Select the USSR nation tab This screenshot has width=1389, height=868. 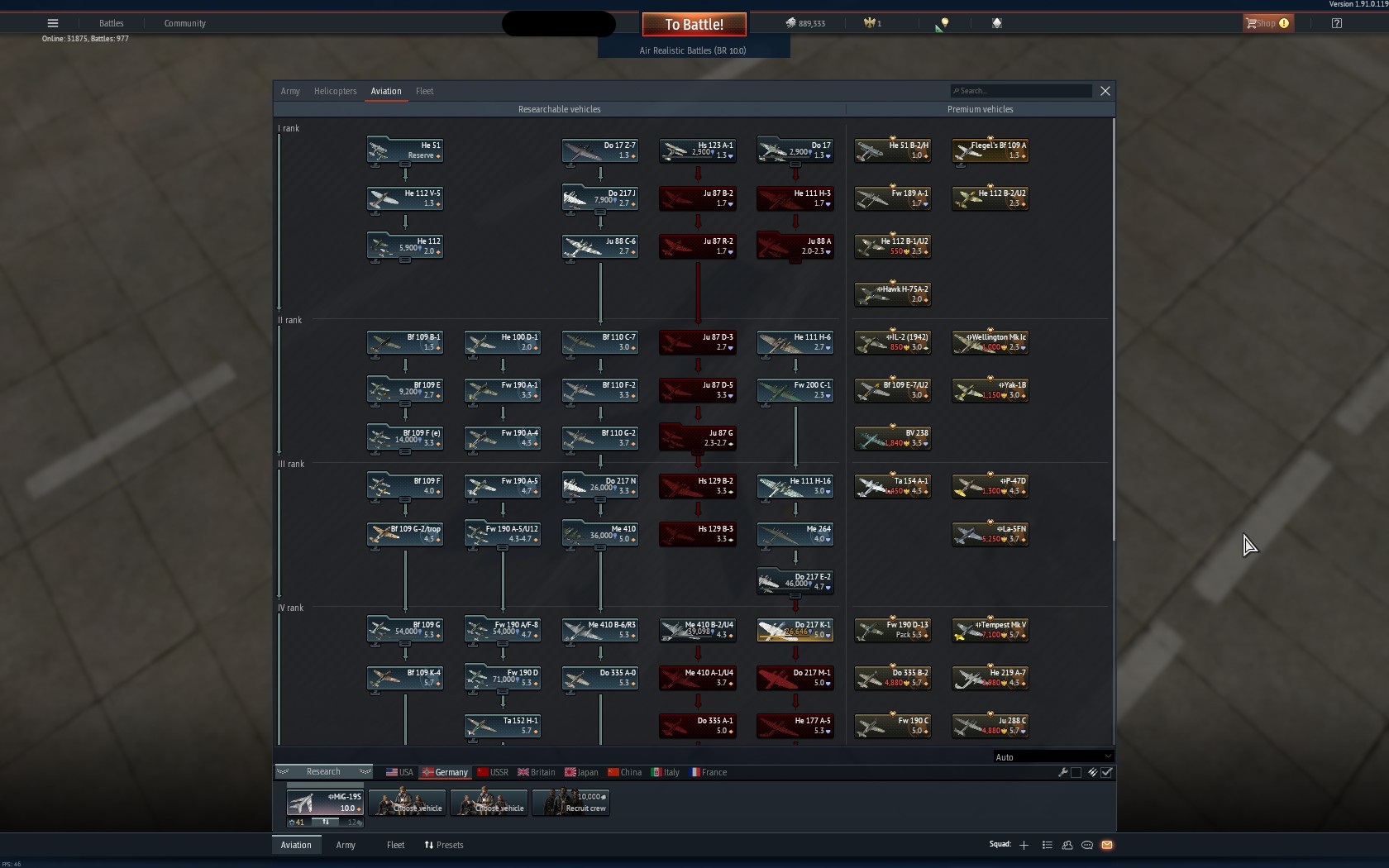tap(493, 772)
